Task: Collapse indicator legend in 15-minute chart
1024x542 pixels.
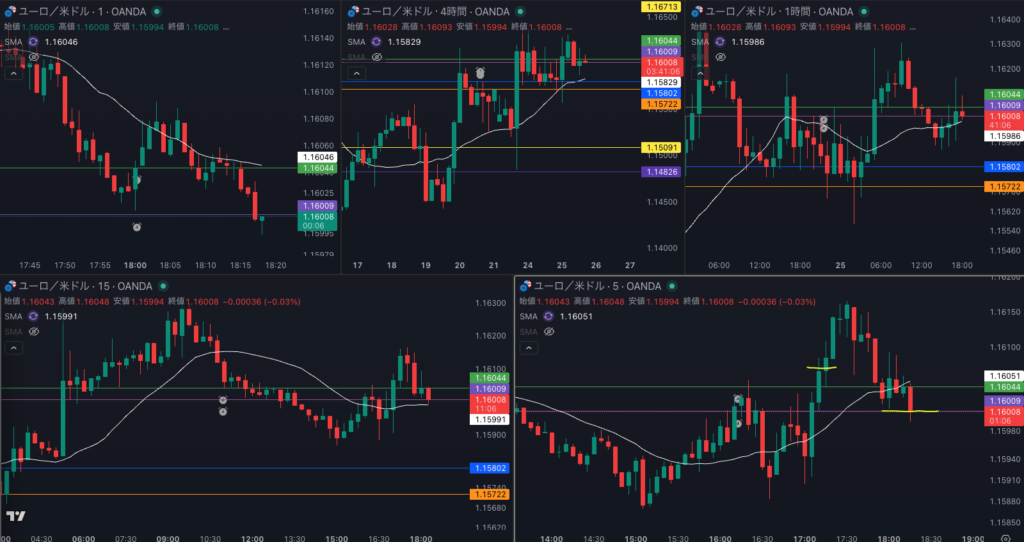Action: coord(14,347)
